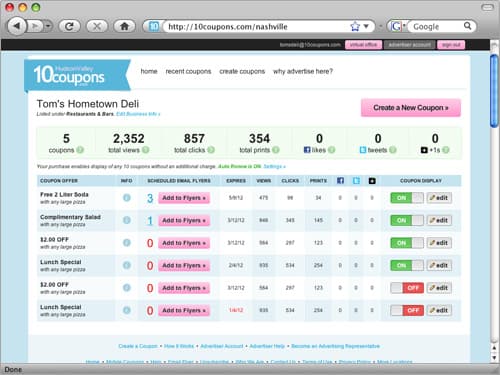Click the +1 column header icon
Screen dimensions: 500x375
tap(372, 181)
